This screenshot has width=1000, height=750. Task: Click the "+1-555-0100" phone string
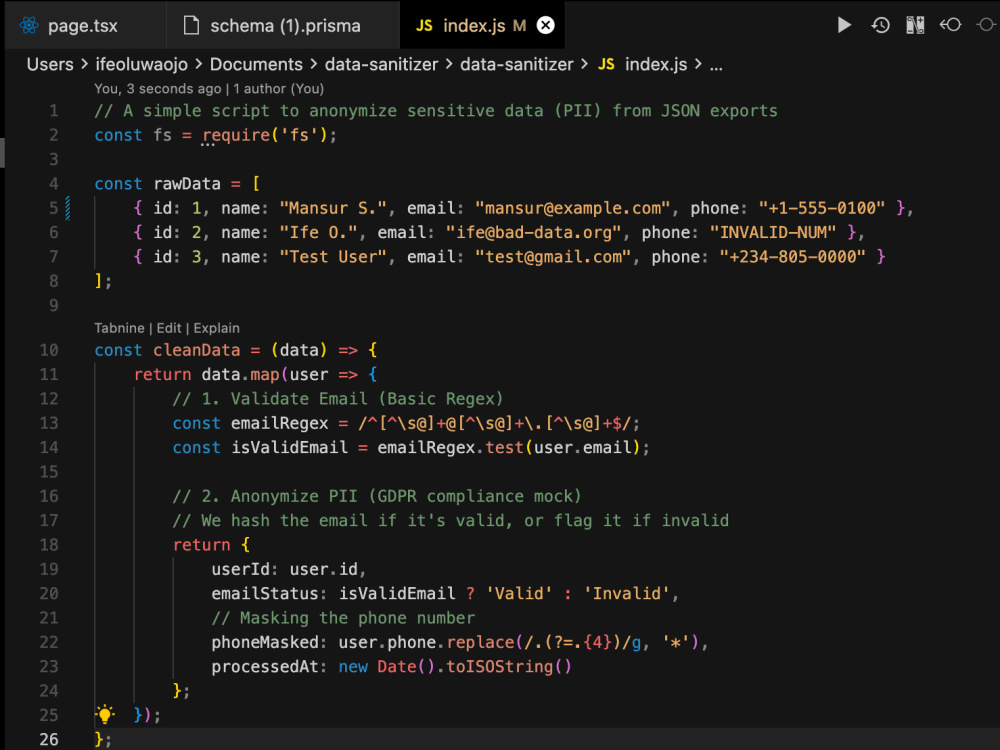coord(821,208)
